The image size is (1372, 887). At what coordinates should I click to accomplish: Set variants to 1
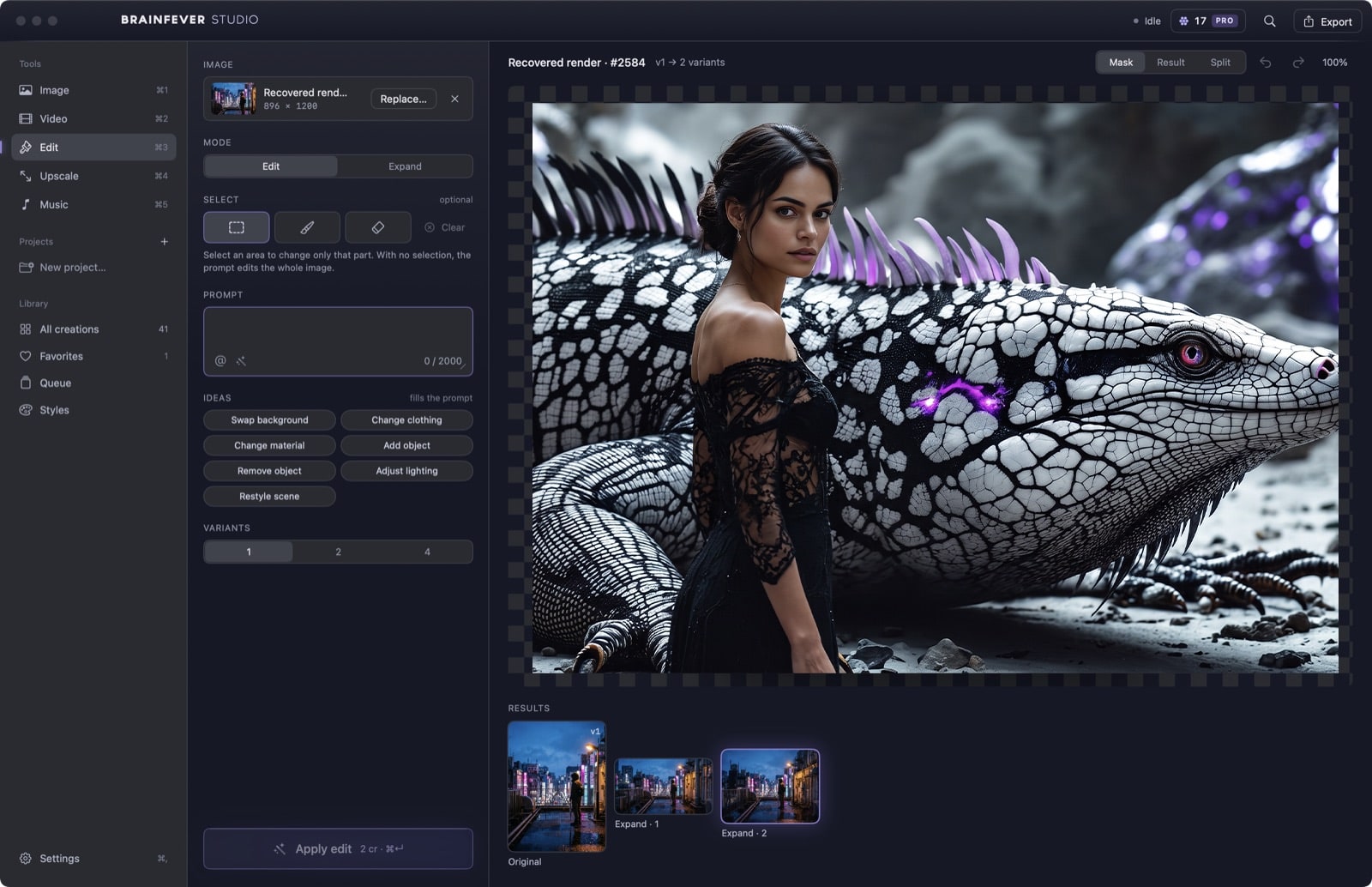249,552
